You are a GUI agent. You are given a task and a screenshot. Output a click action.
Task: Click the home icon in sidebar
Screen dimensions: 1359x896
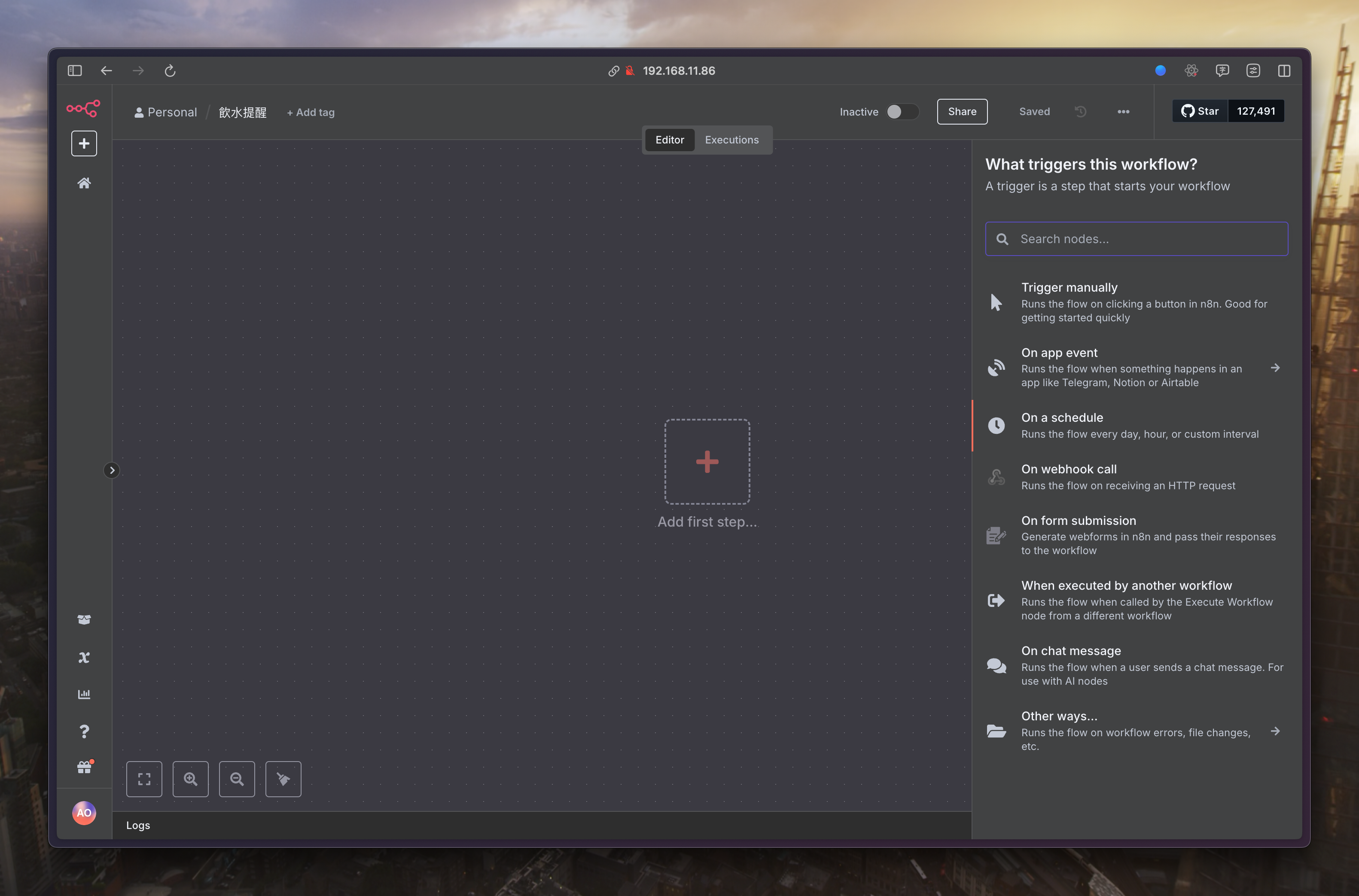click(x=84, y=183)
